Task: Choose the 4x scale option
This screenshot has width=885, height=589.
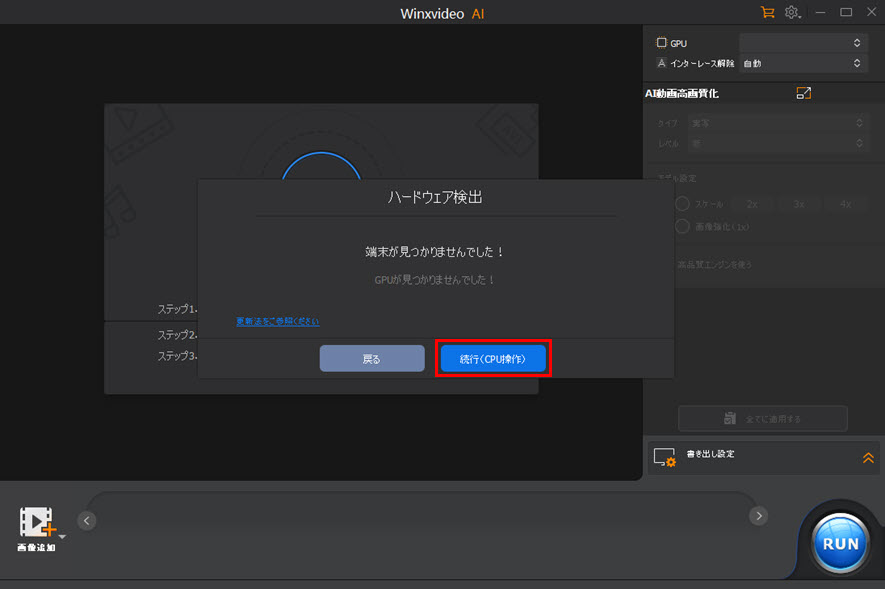Action: (x=845, y=203)
